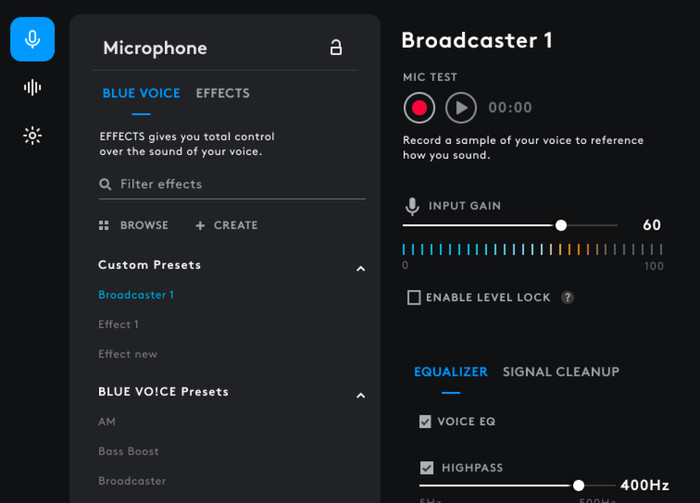
Task: Click the magnifier icon in filter bar
Action: coord(105,184)
